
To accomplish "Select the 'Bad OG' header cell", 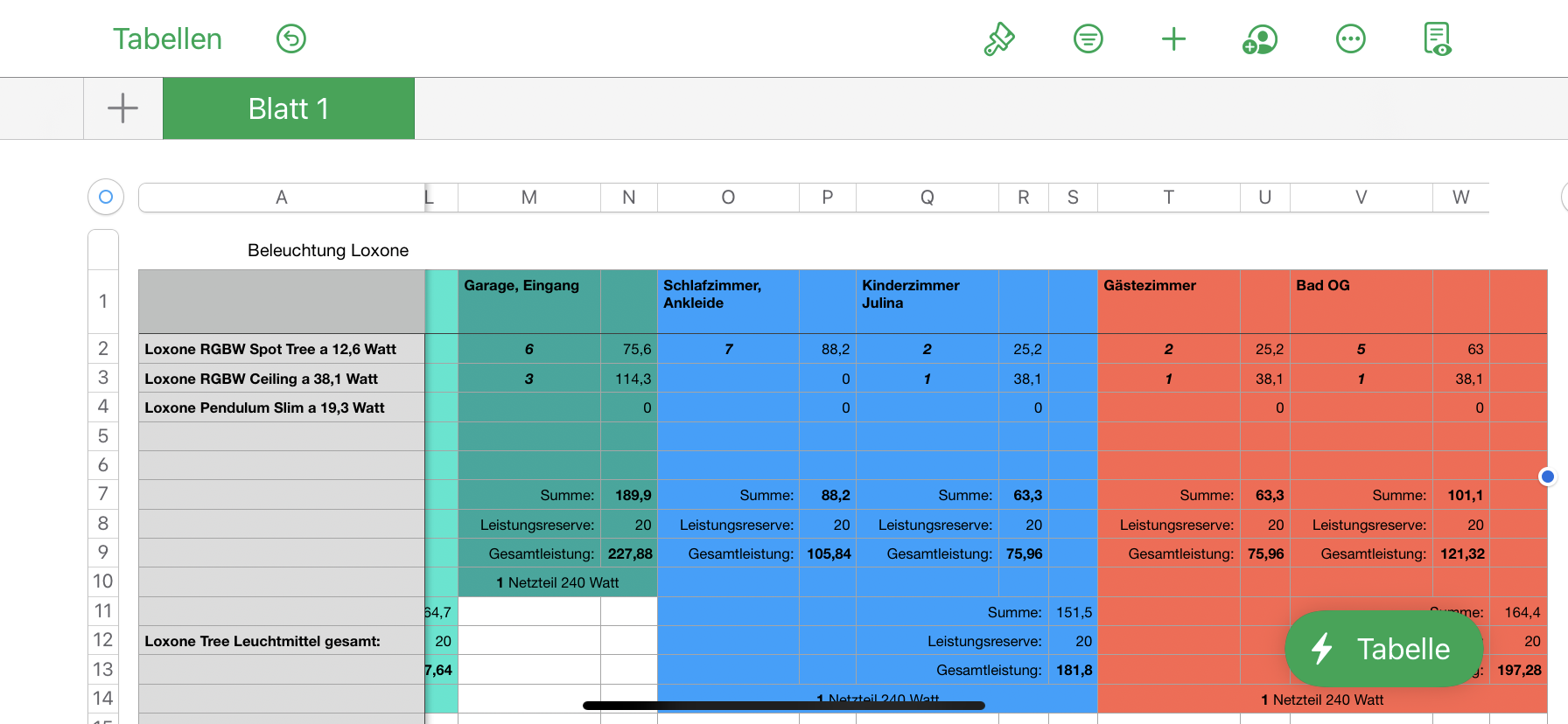I will click(1361, 302).
